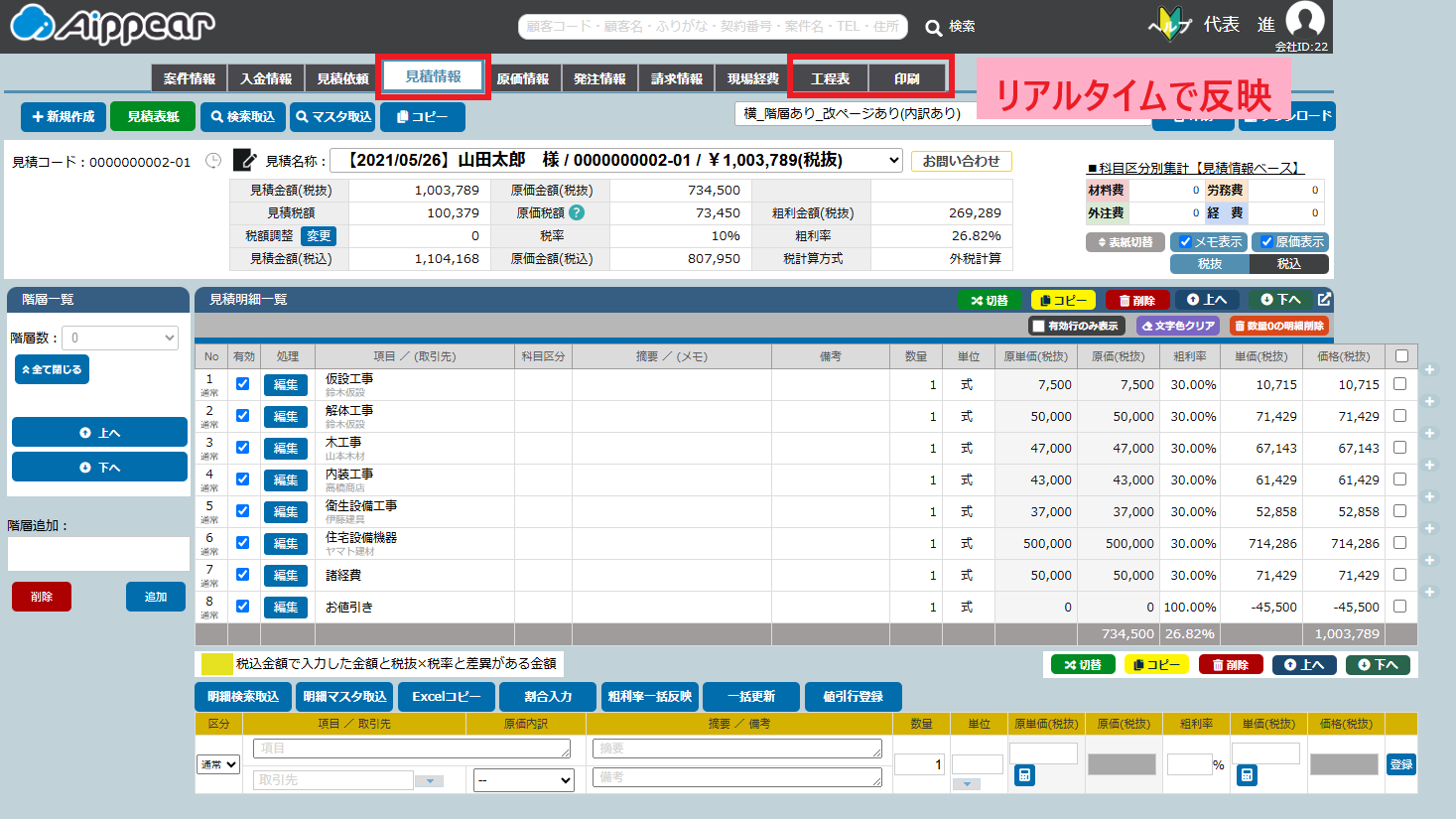Click the 新規作成 button
Screen dimensions: 1456x819
[x=64, y=117]
